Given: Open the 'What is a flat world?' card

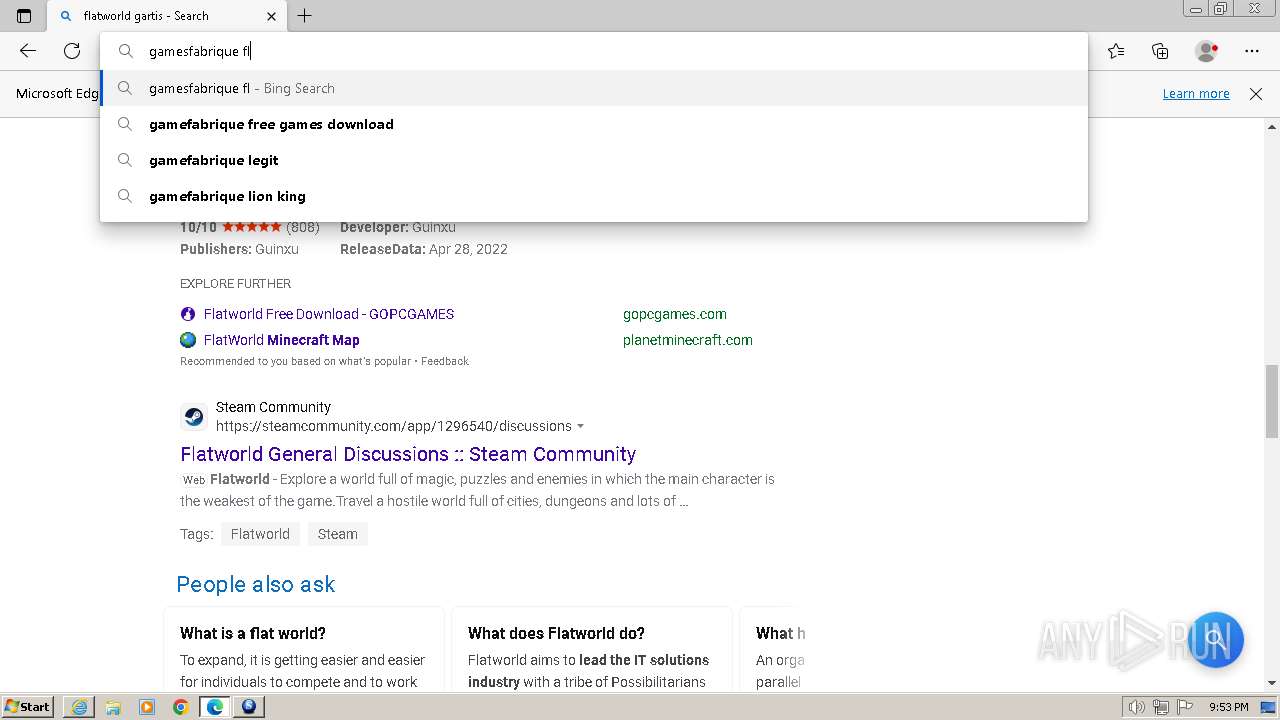Looking at the screenshot, I should (x=303, y=648).
